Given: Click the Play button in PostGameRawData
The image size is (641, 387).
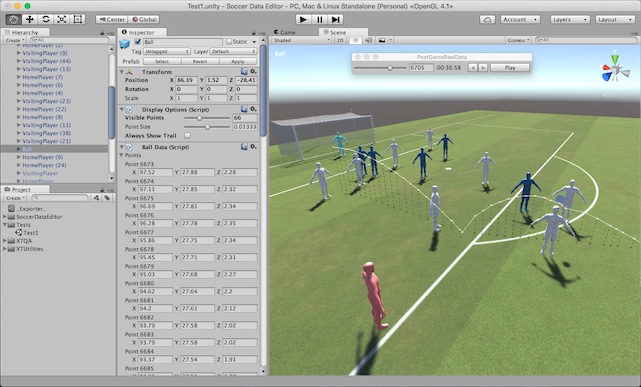Looking at the screenshot, I should click(510, 68).
